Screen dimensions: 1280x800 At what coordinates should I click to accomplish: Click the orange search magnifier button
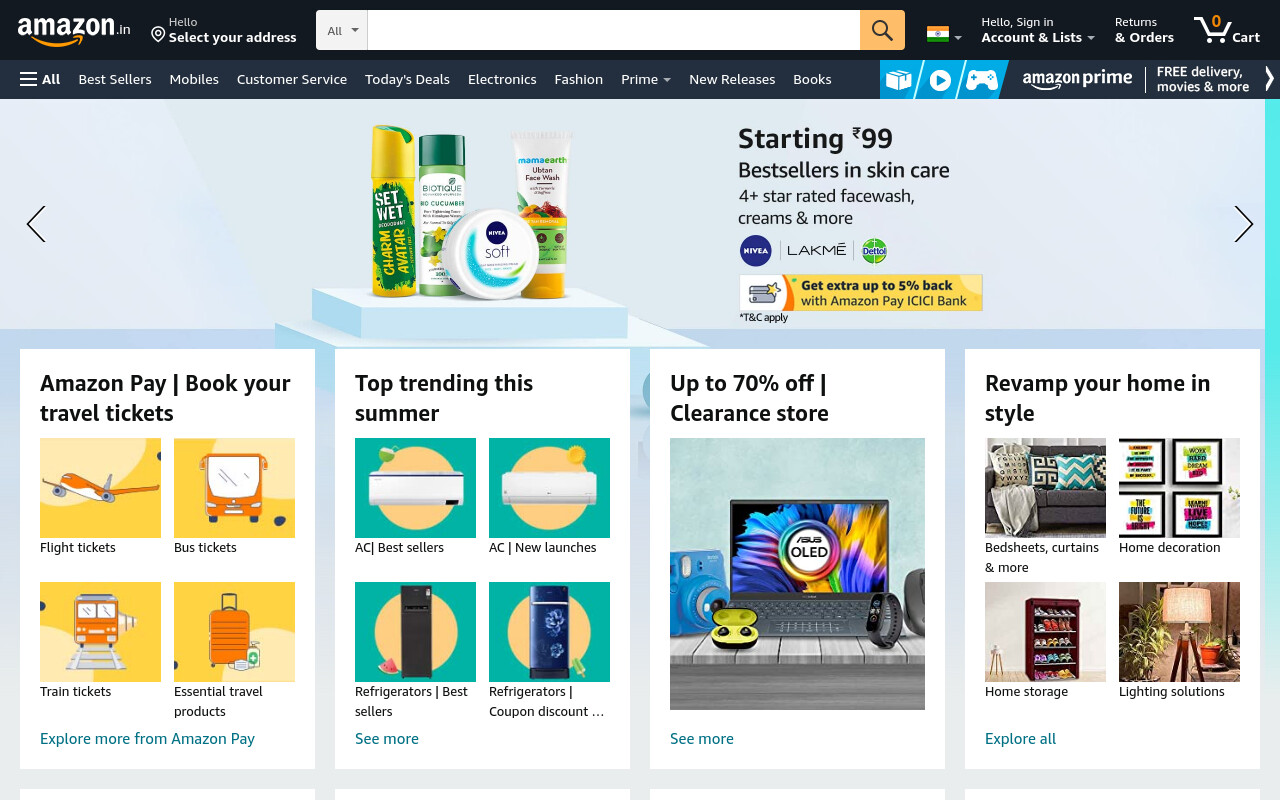[x=882, y=30]
